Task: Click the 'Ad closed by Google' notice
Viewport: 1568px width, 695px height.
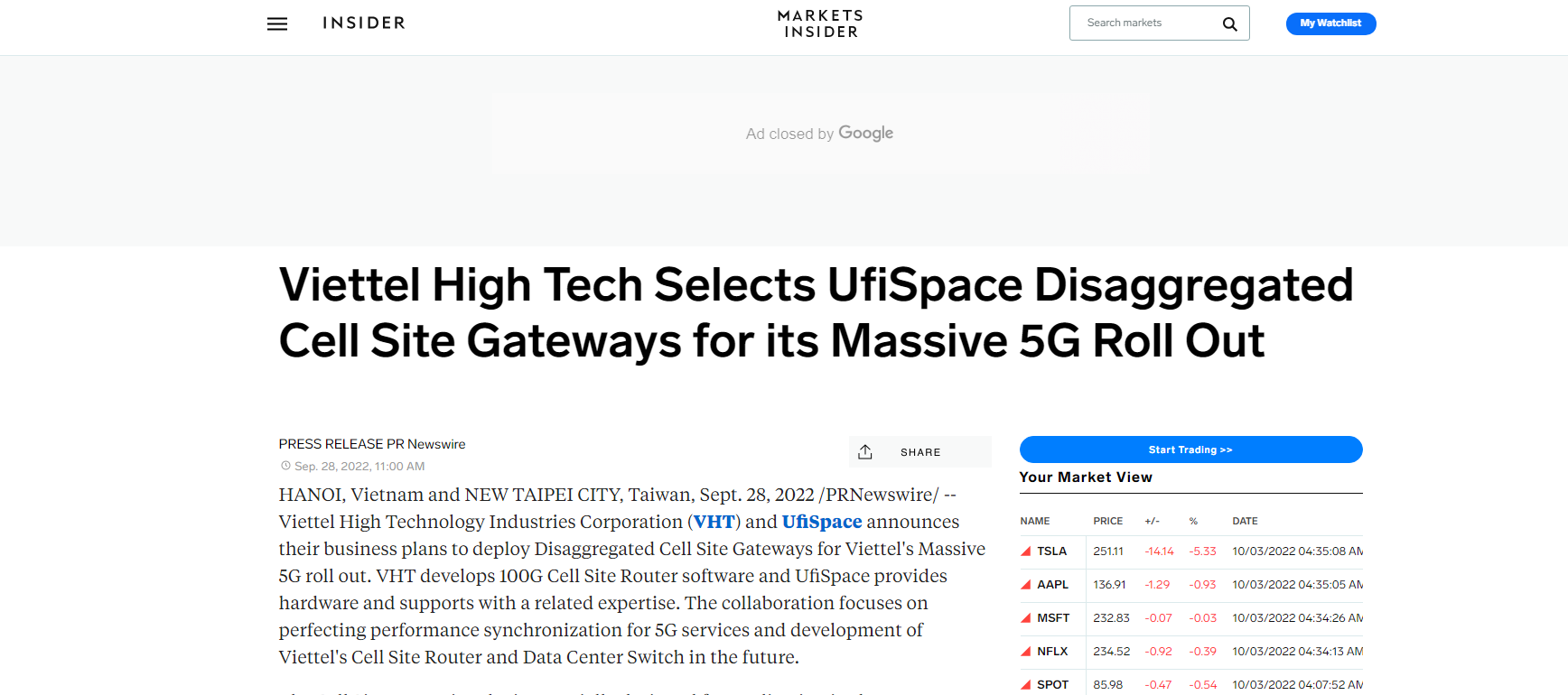Action: pyautogui.click(x=819, y=134)
